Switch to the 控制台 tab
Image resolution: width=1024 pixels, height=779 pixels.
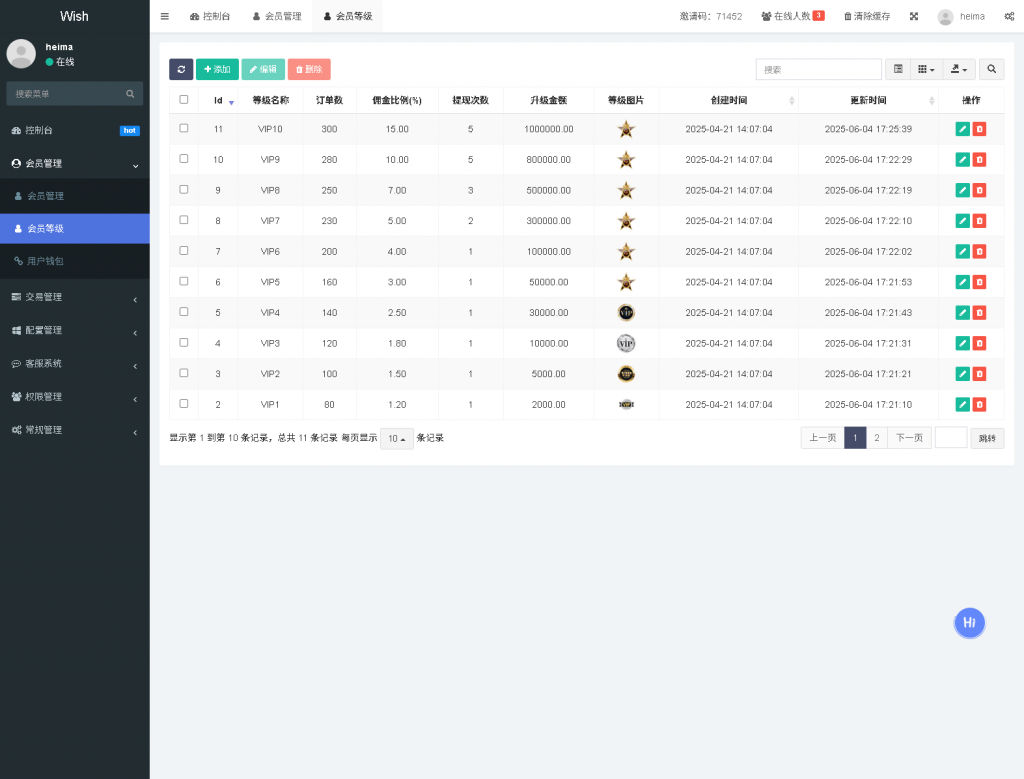point(209,16)
